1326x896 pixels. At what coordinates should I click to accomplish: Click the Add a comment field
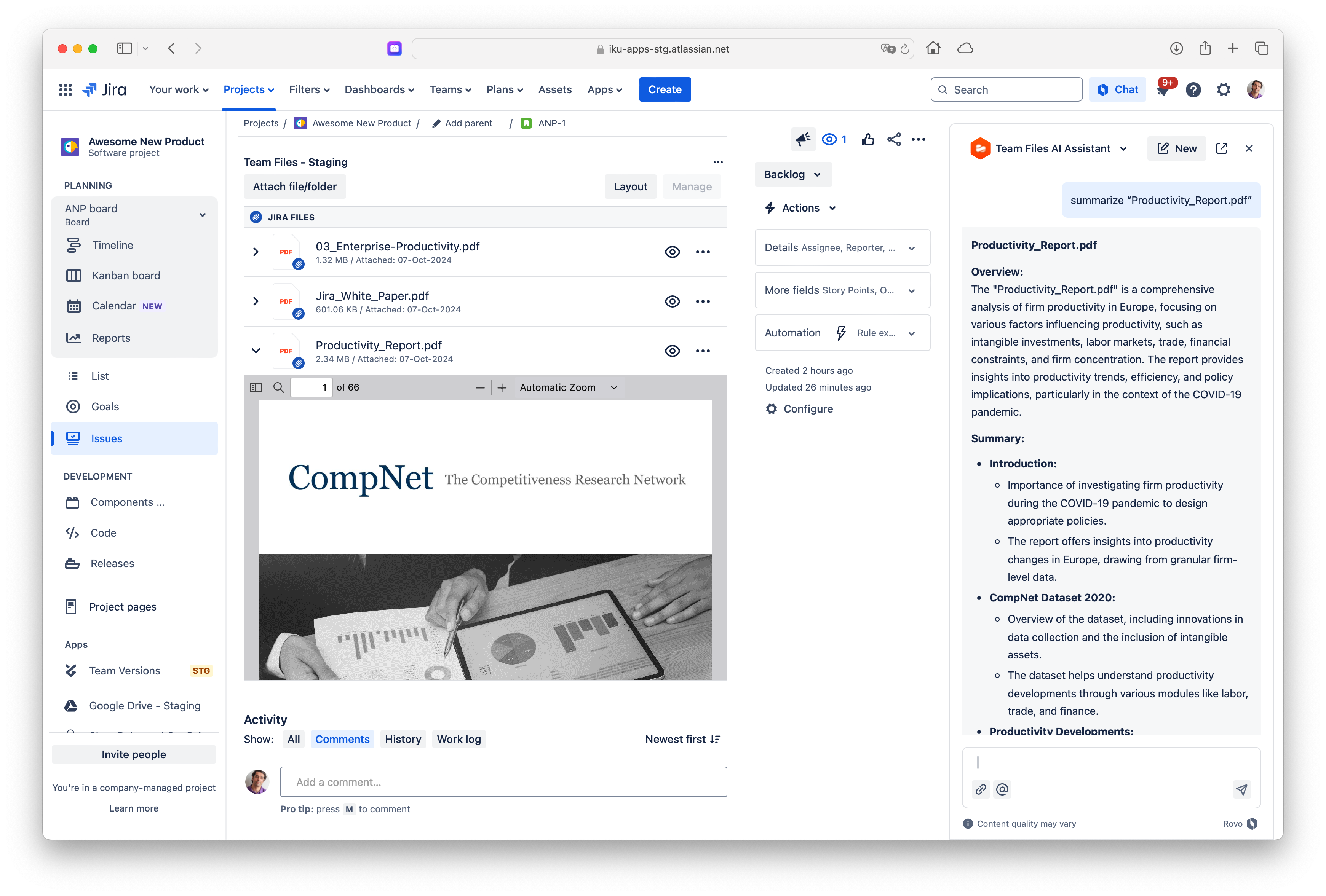click(503, 782)
